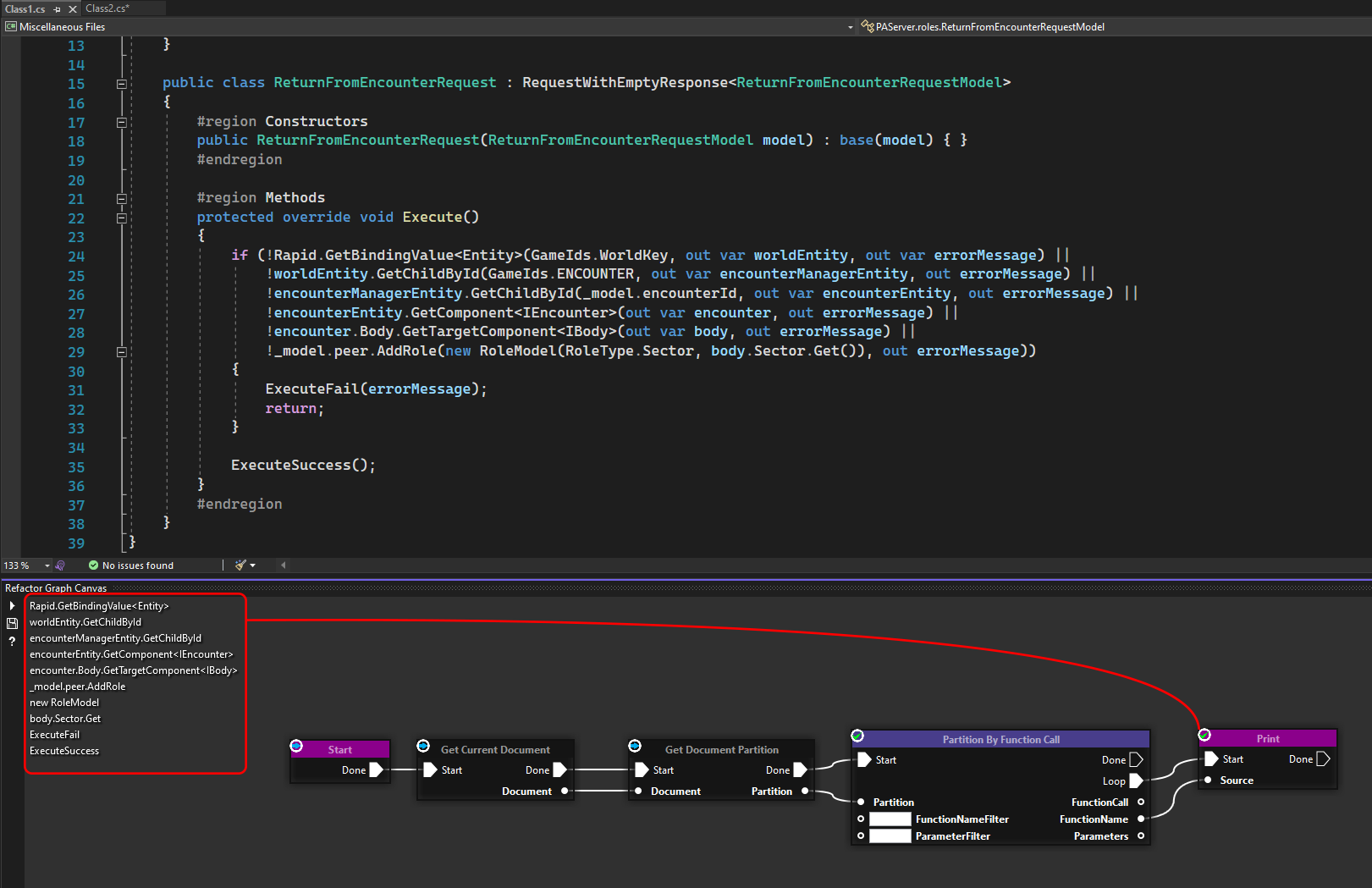This screenshot has width=1372, height=888.
Task: Click the ParameterFilter input box
Action: [890, 836]
